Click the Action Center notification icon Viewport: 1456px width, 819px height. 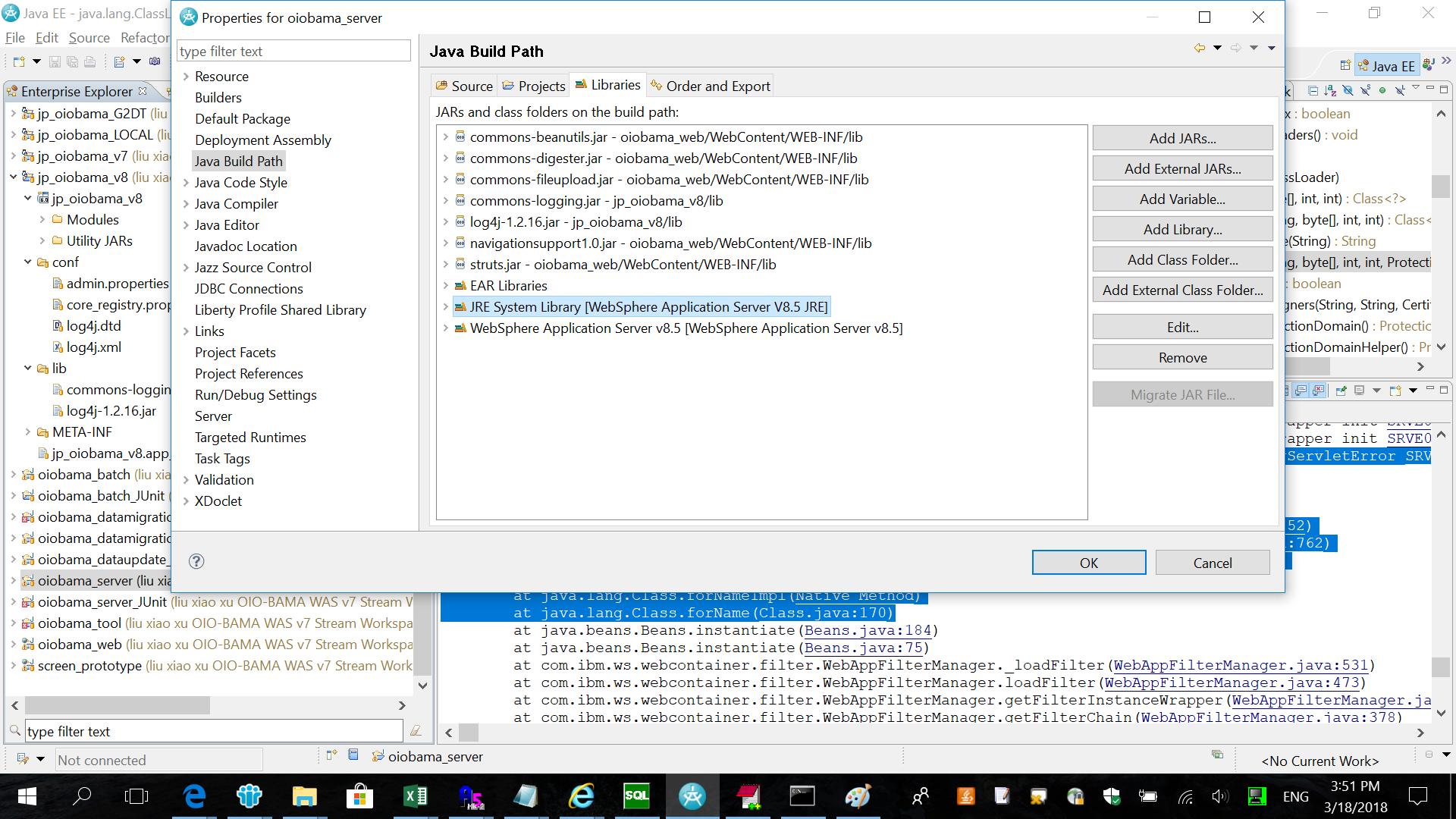coord(1417,796)
